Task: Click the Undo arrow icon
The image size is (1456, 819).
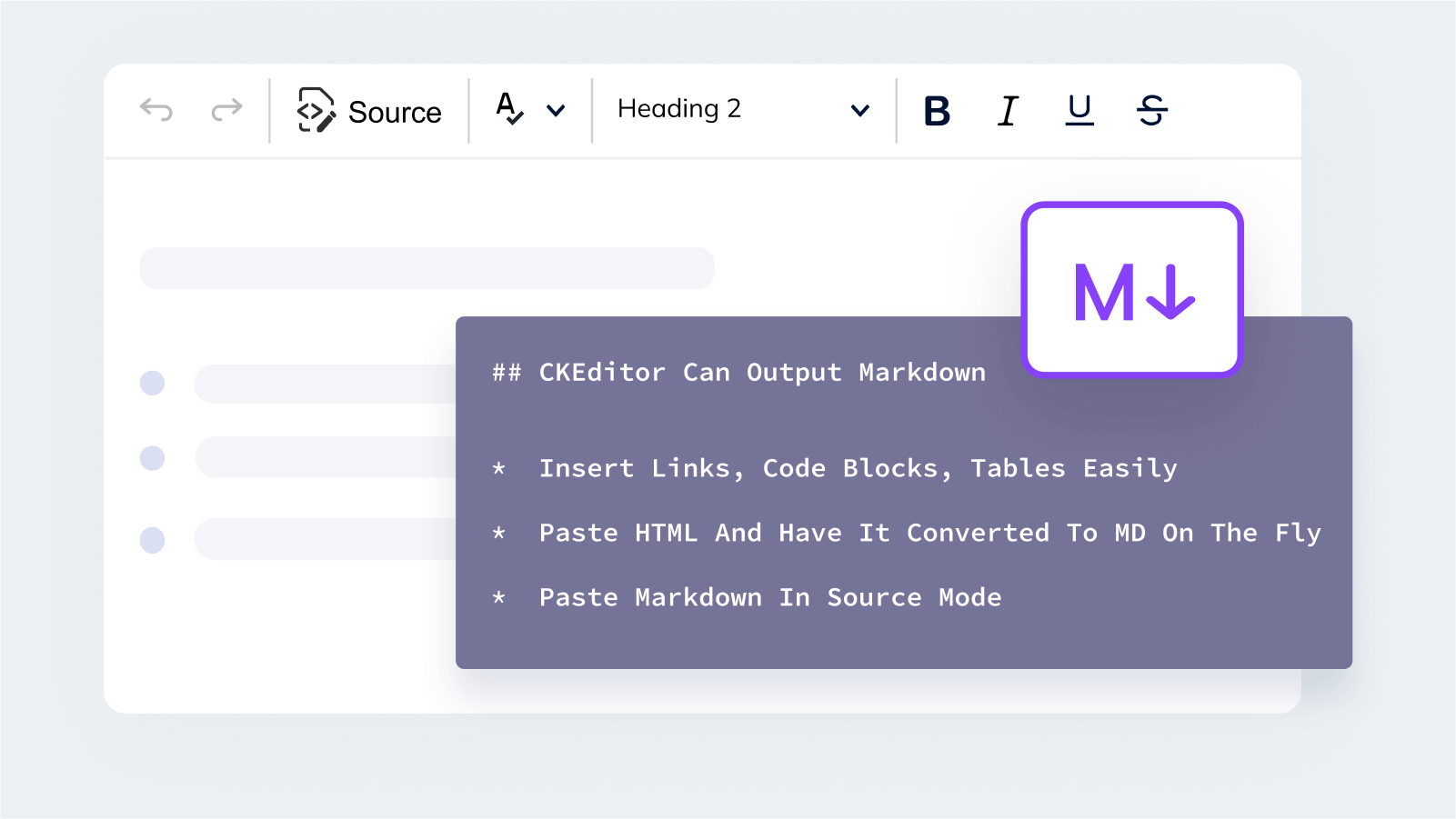Action: [156, 110]
